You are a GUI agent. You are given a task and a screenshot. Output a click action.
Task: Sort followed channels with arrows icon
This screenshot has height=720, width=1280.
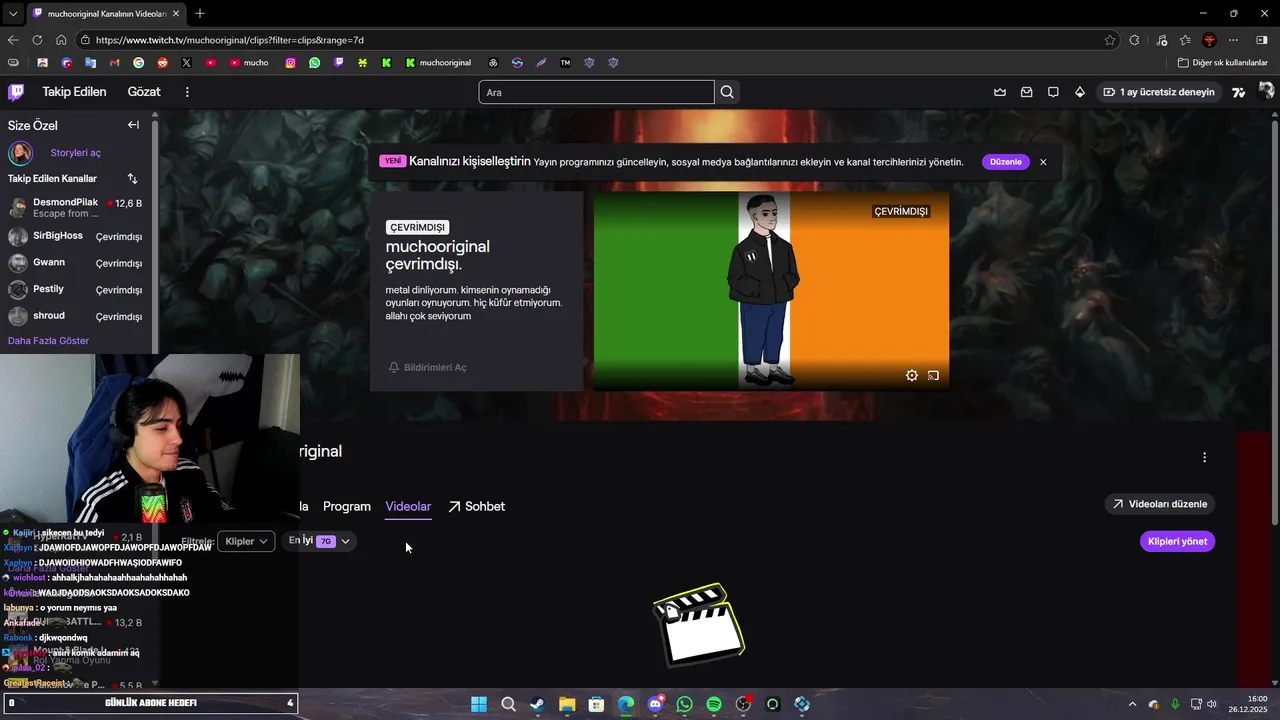tap(132, 178)
